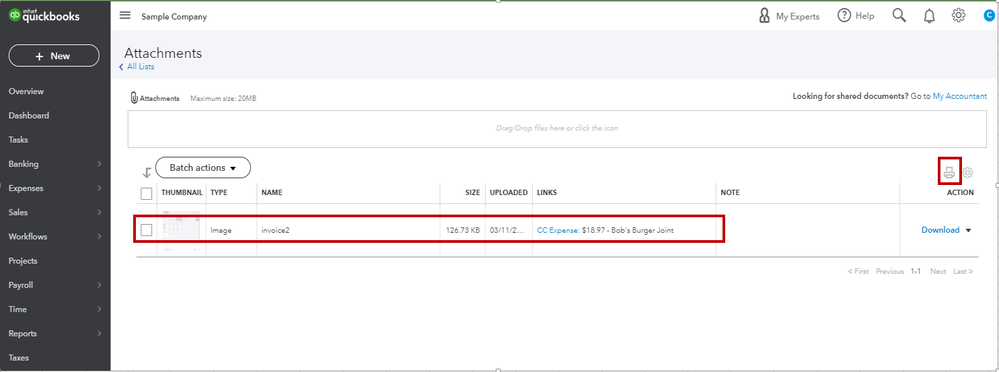Expand the Workflows menu
The image size is (999, 372).
pyautogui.click(x=55, y=236)
